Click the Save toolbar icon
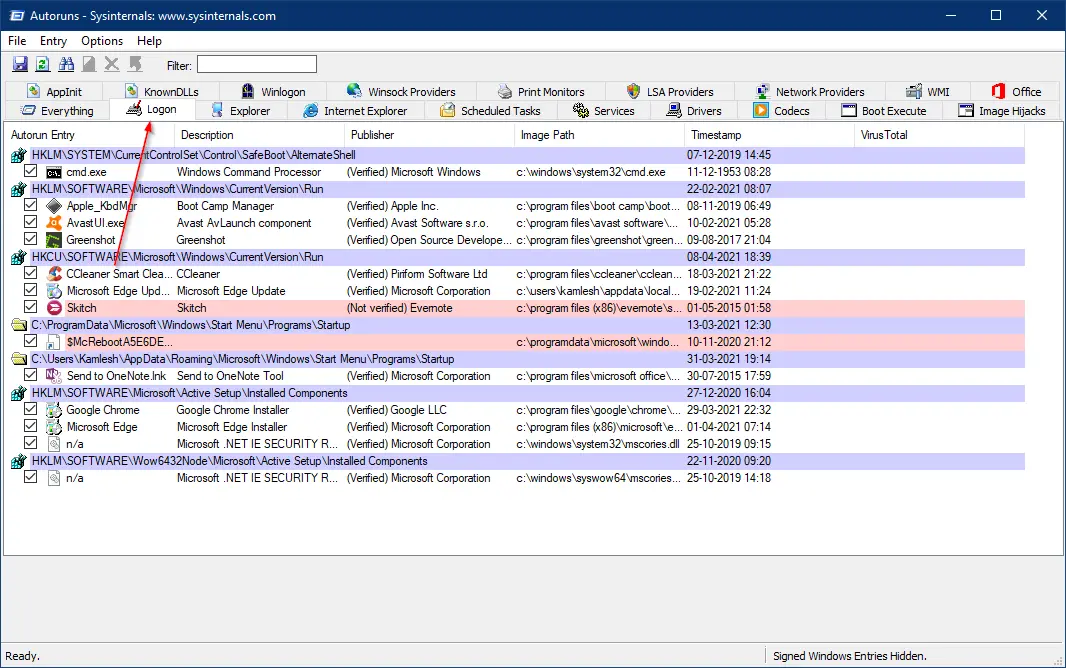This screenshot has width=1066, height=668. click(x=20, y=65)
